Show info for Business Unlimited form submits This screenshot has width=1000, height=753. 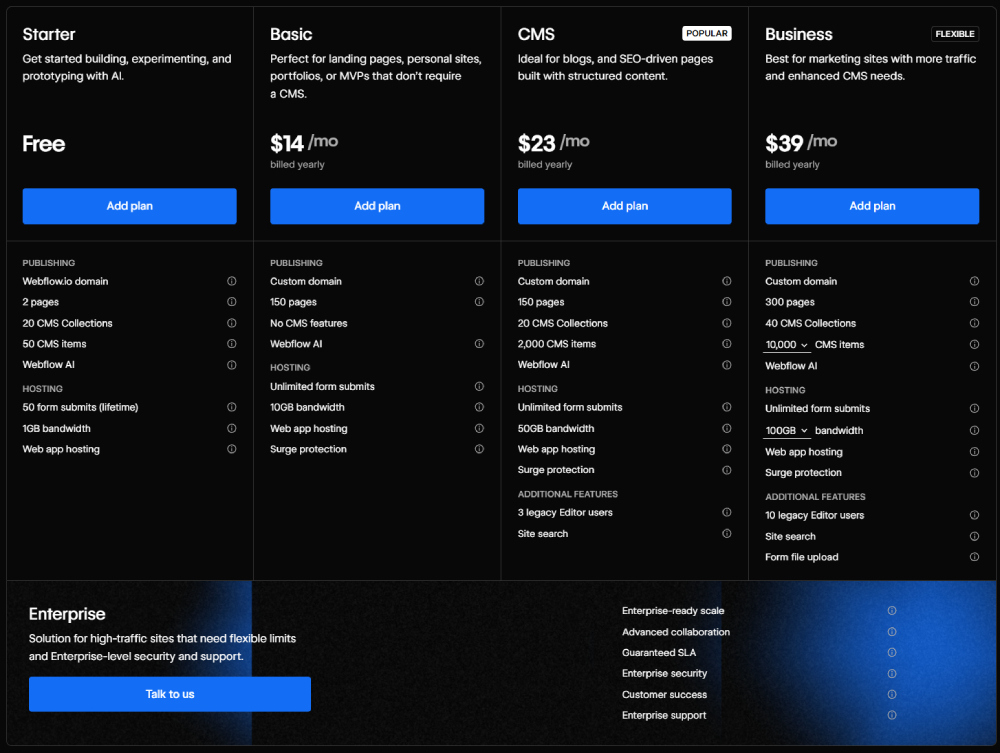point(974,409)
